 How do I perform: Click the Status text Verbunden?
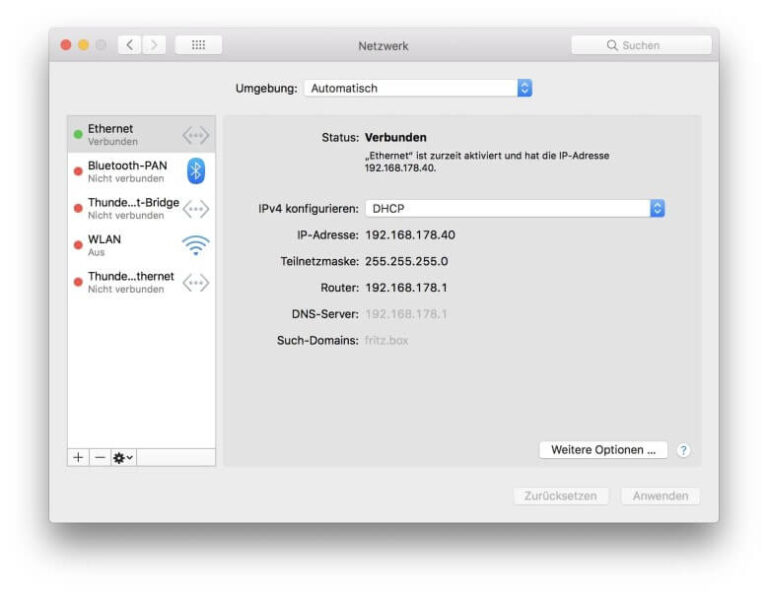(x=396, y=138)
